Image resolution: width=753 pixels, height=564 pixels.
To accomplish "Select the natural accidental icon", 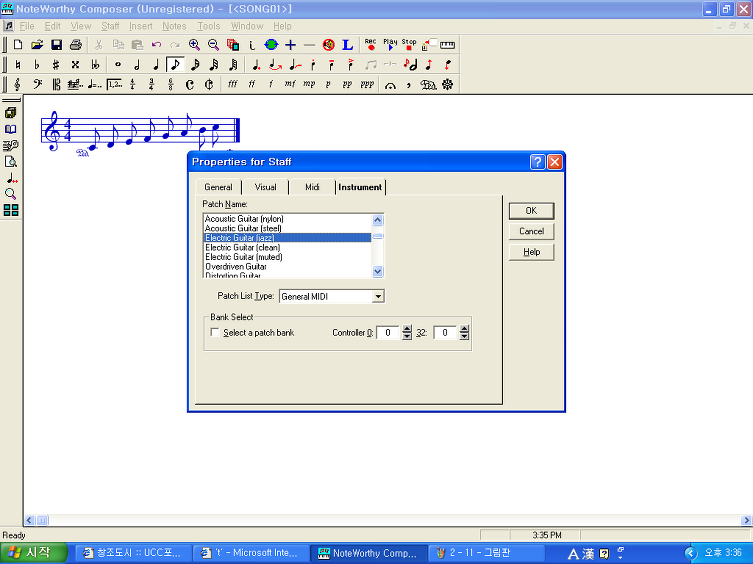I will click(x=18, y=64).
